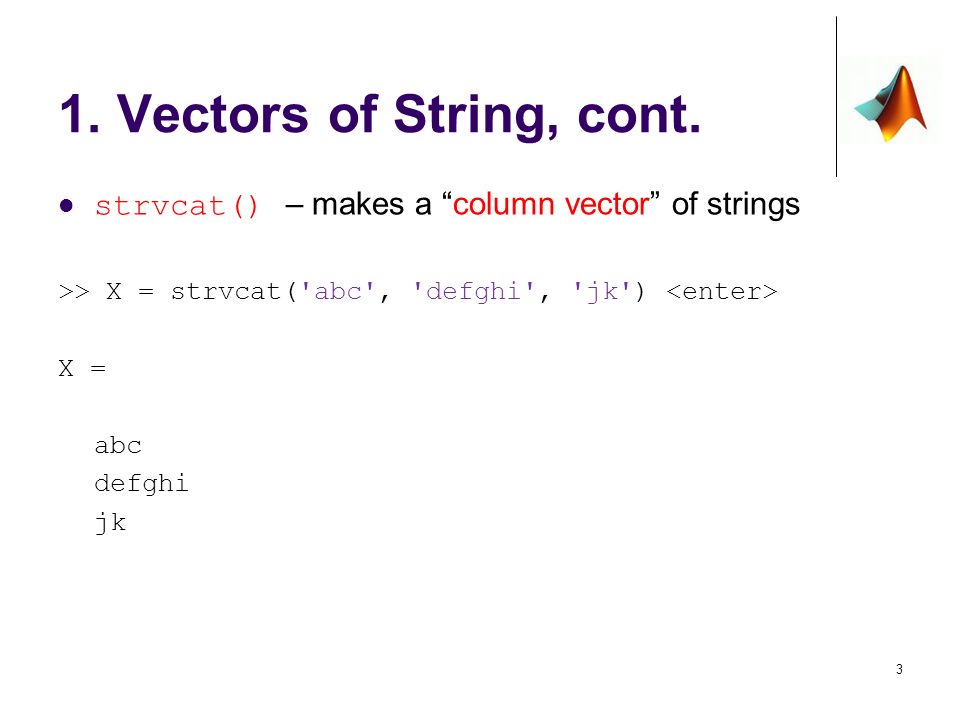
Task: Click the slide page number 3
Action: click(x=899, y=669)
